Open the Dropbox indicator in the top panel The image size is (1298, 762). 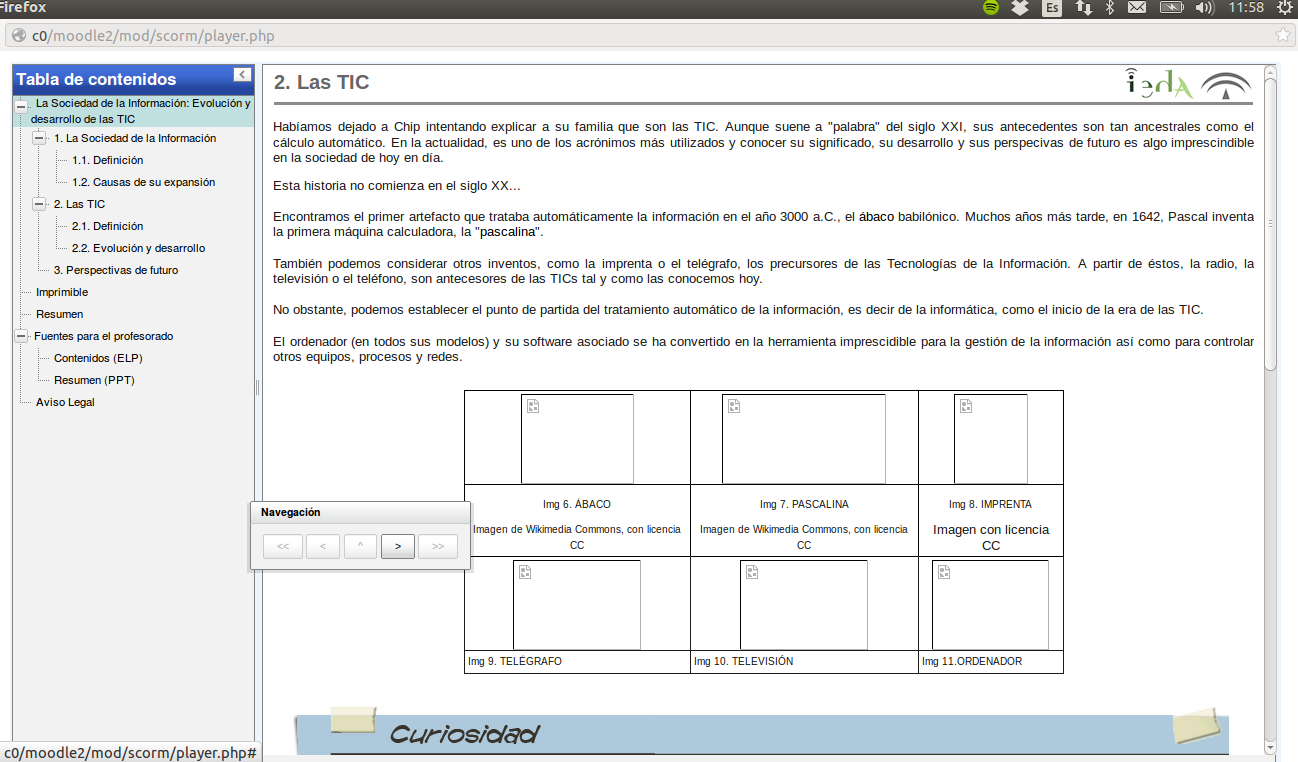(1020, 8)
